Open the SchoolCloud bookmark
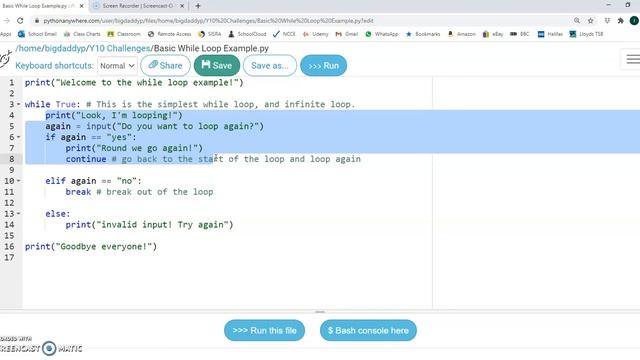This screenshot has width=640, height=360. (247, 34)
